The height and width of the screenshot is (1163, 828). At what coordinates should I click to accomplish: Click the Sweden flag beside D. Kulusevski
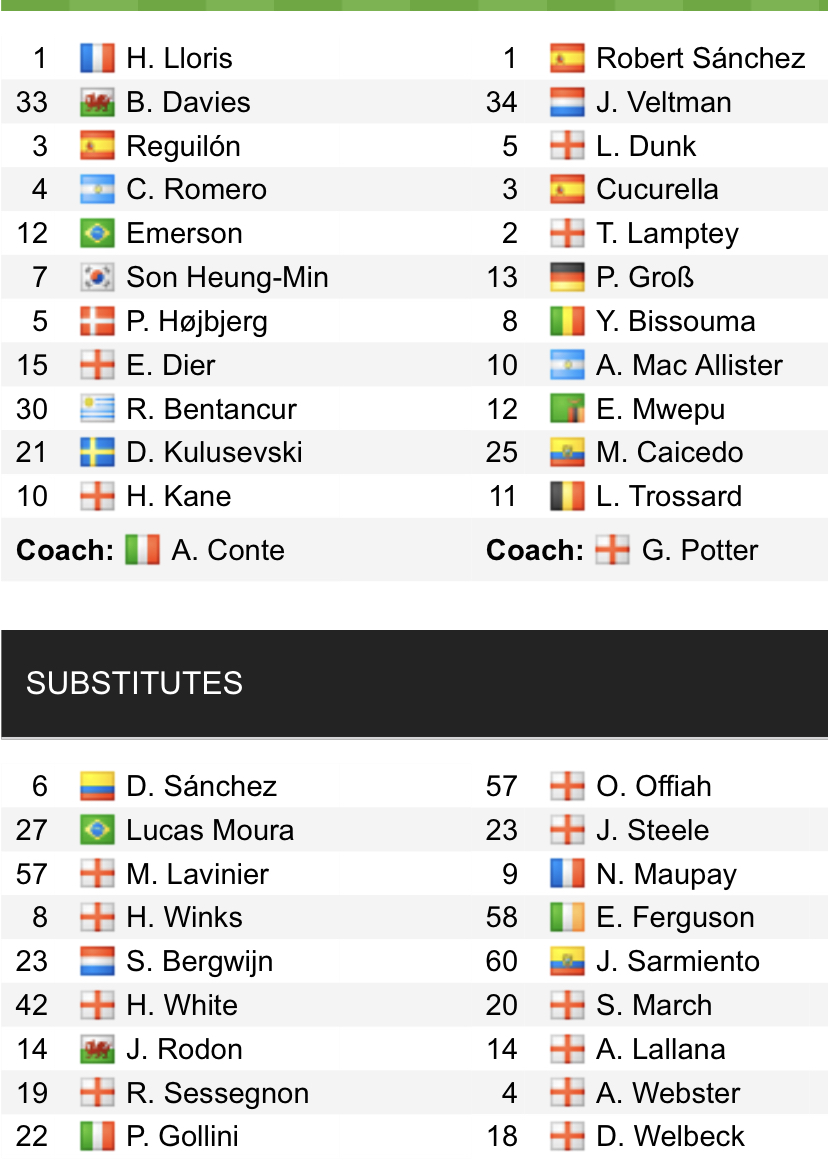pos(97,452)
